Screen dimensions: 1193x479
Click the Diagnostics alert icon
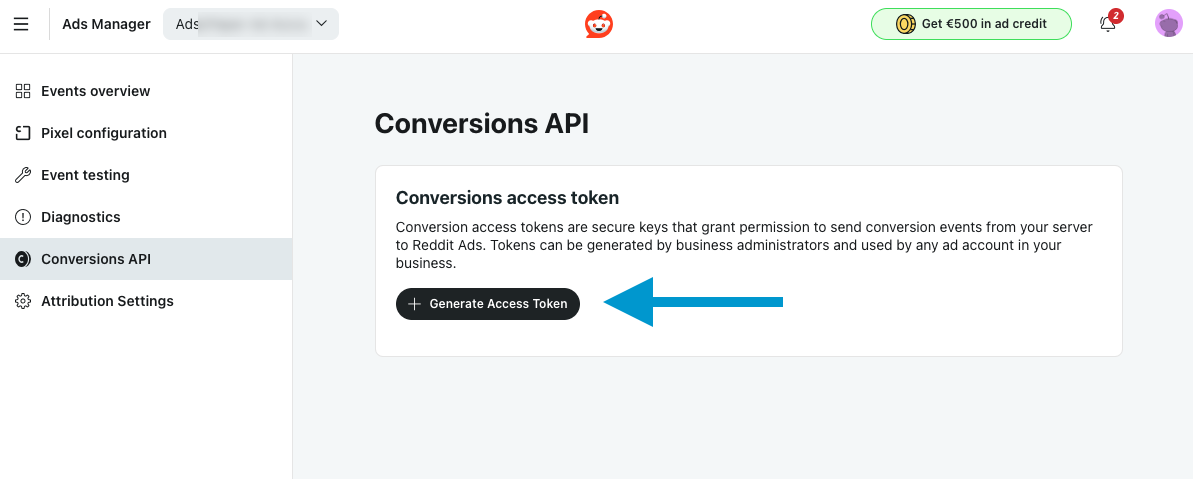[x=23, y=217]
